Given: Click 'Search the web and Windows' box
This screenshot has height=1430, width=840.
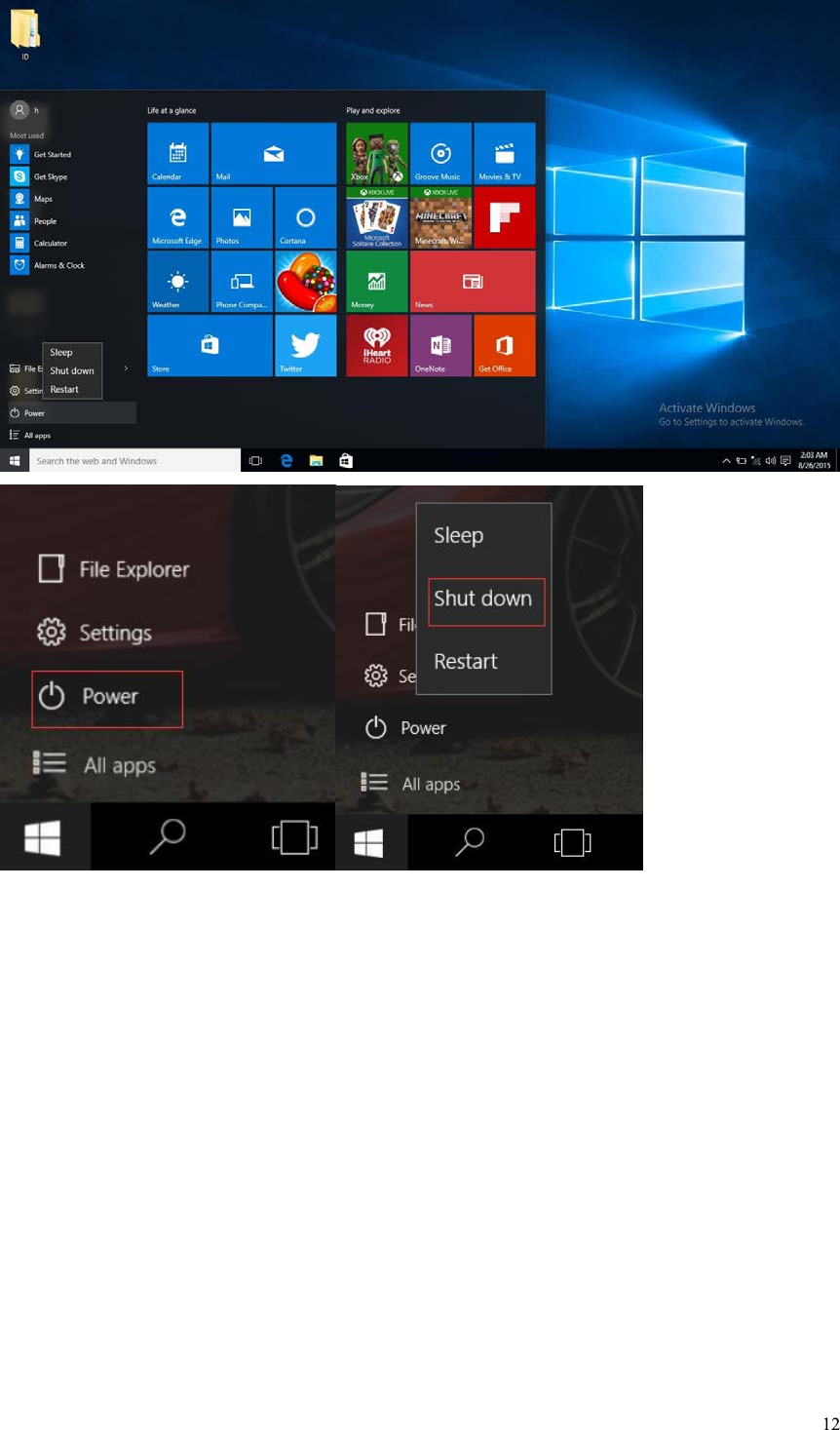Looking at the screenshot, I should click(135, 461).
